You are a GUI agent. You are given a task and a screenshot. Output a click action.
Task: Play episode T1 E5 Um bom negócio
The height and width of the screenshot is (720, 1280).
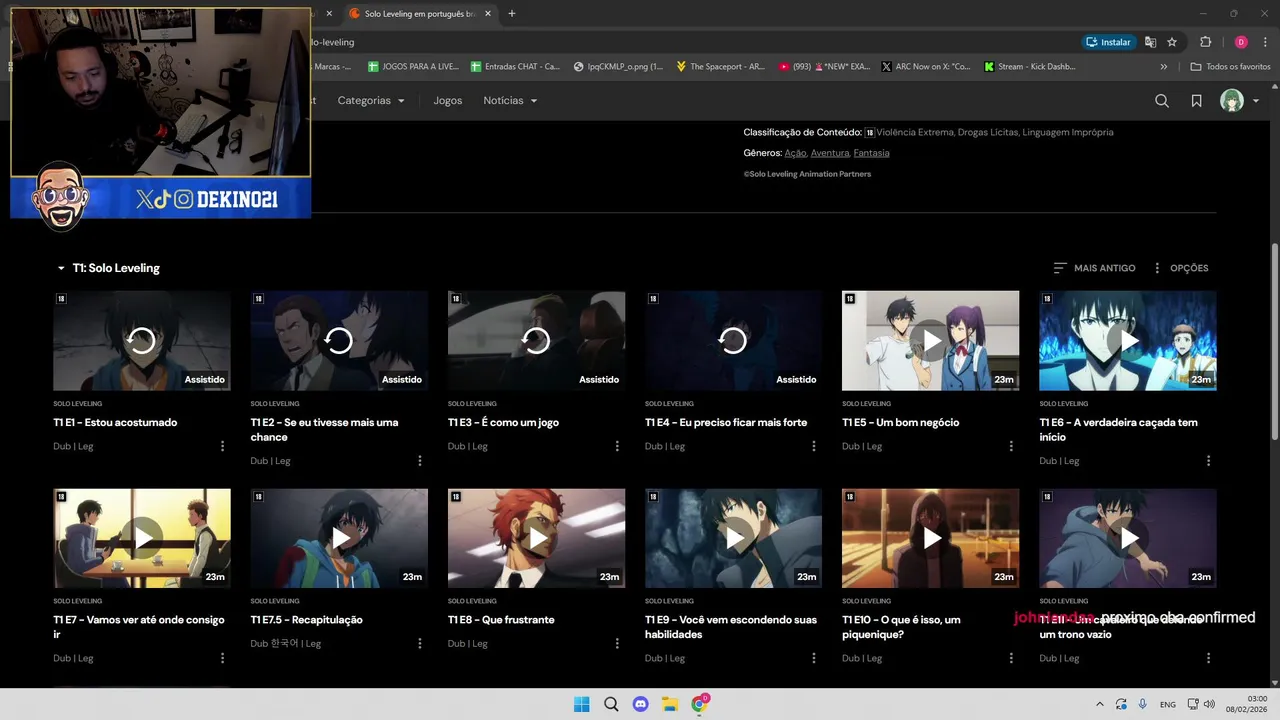tap(930, 341)
